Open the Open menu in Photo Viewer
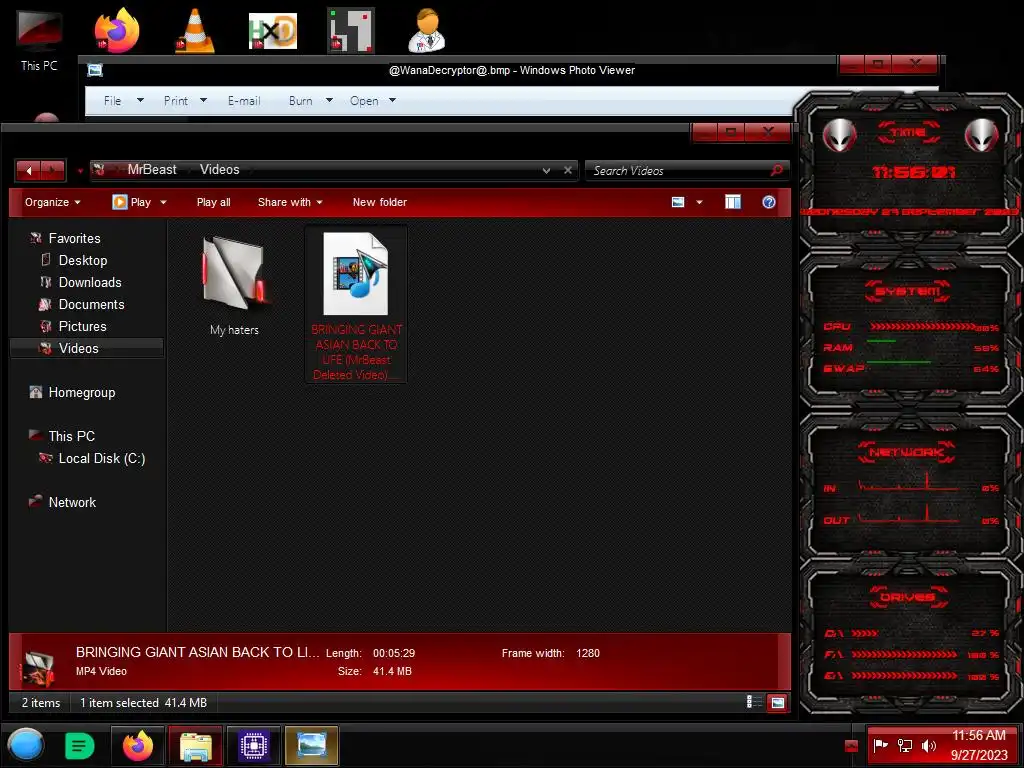Viewport: 1024px width, 768px height. [372, 101]
